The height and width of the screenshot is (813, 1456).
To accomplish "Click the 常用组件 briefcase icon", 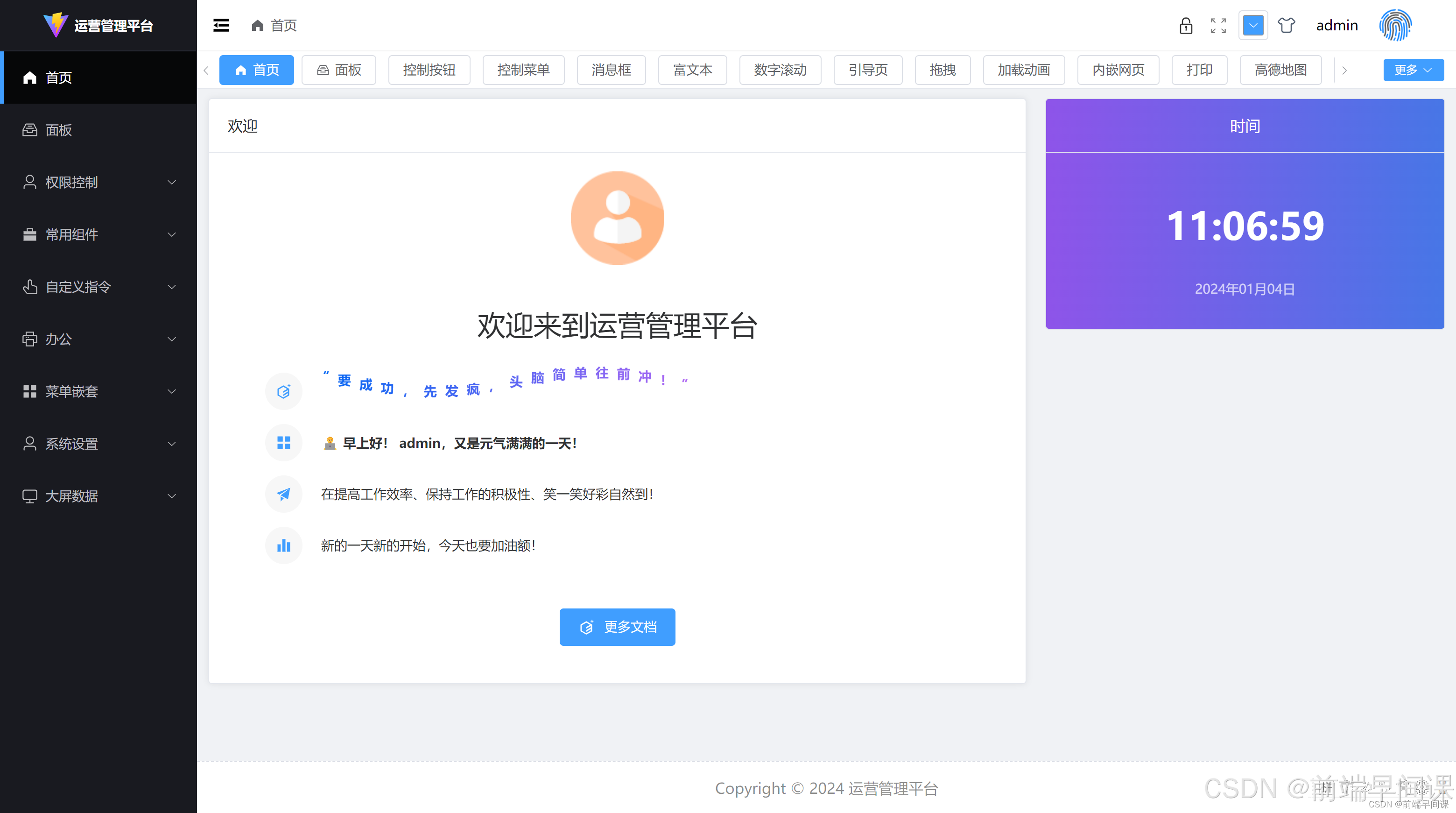I will [x=29, y=234].
